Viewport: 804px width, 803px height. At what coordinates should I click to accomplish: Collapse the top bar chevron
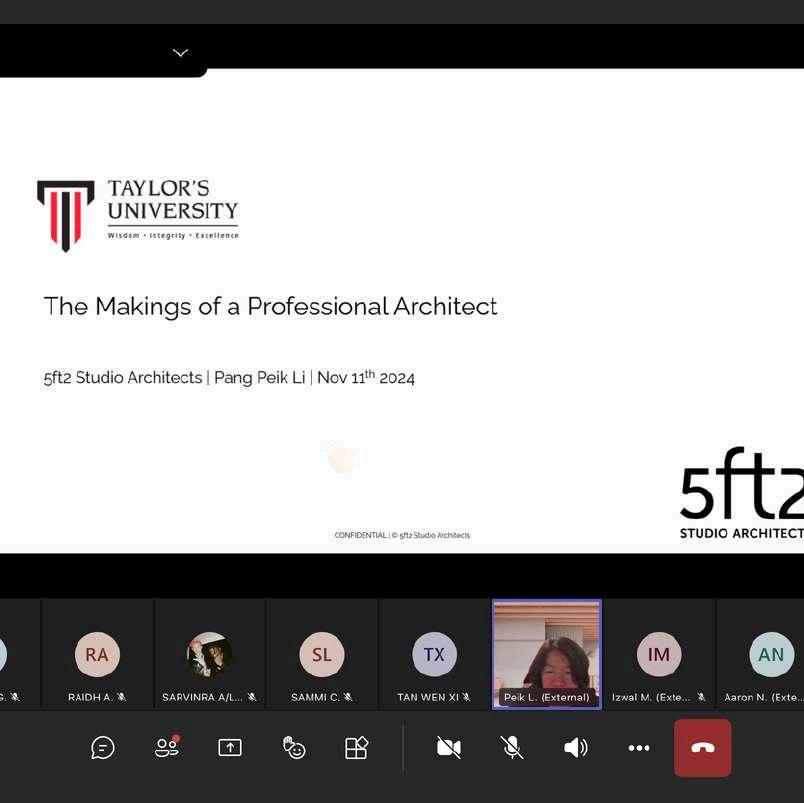[180, 52]
